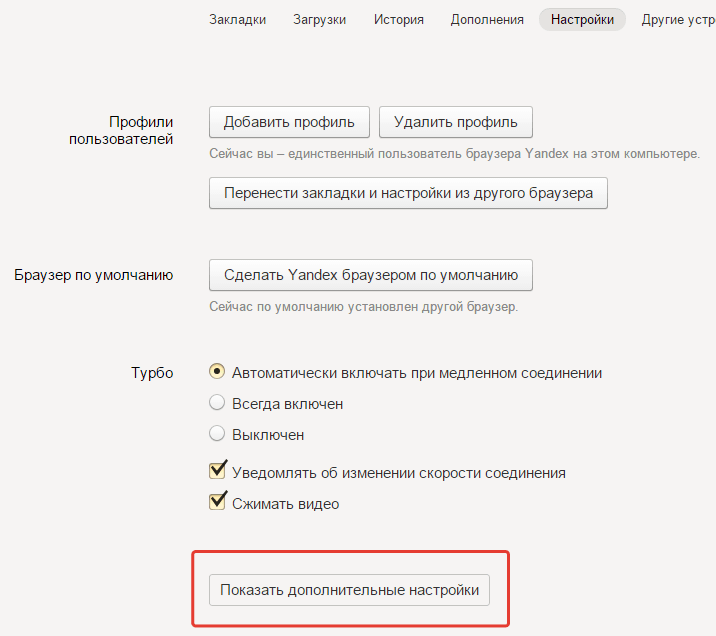Click the Добавить профиль button
Viewport: 716px width, 636px height.
tap(289, 122)
